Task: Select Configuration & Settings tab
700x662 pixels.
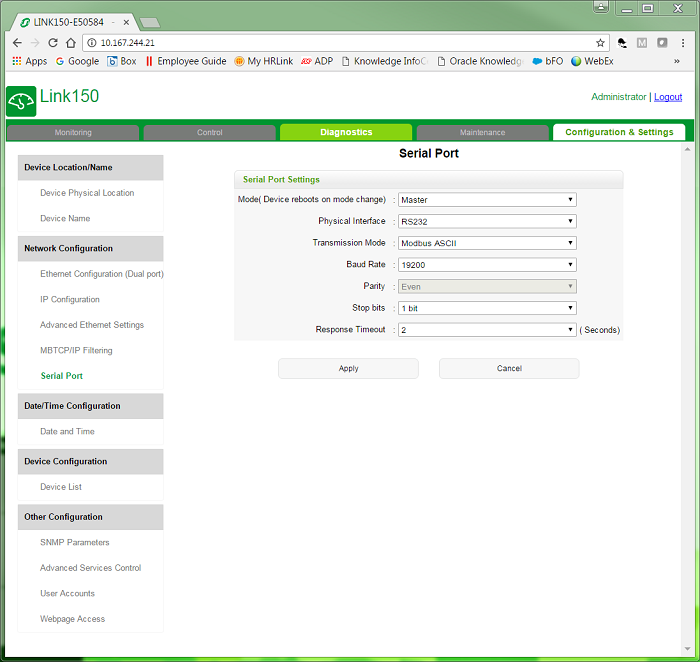Action: coord(619,132)
